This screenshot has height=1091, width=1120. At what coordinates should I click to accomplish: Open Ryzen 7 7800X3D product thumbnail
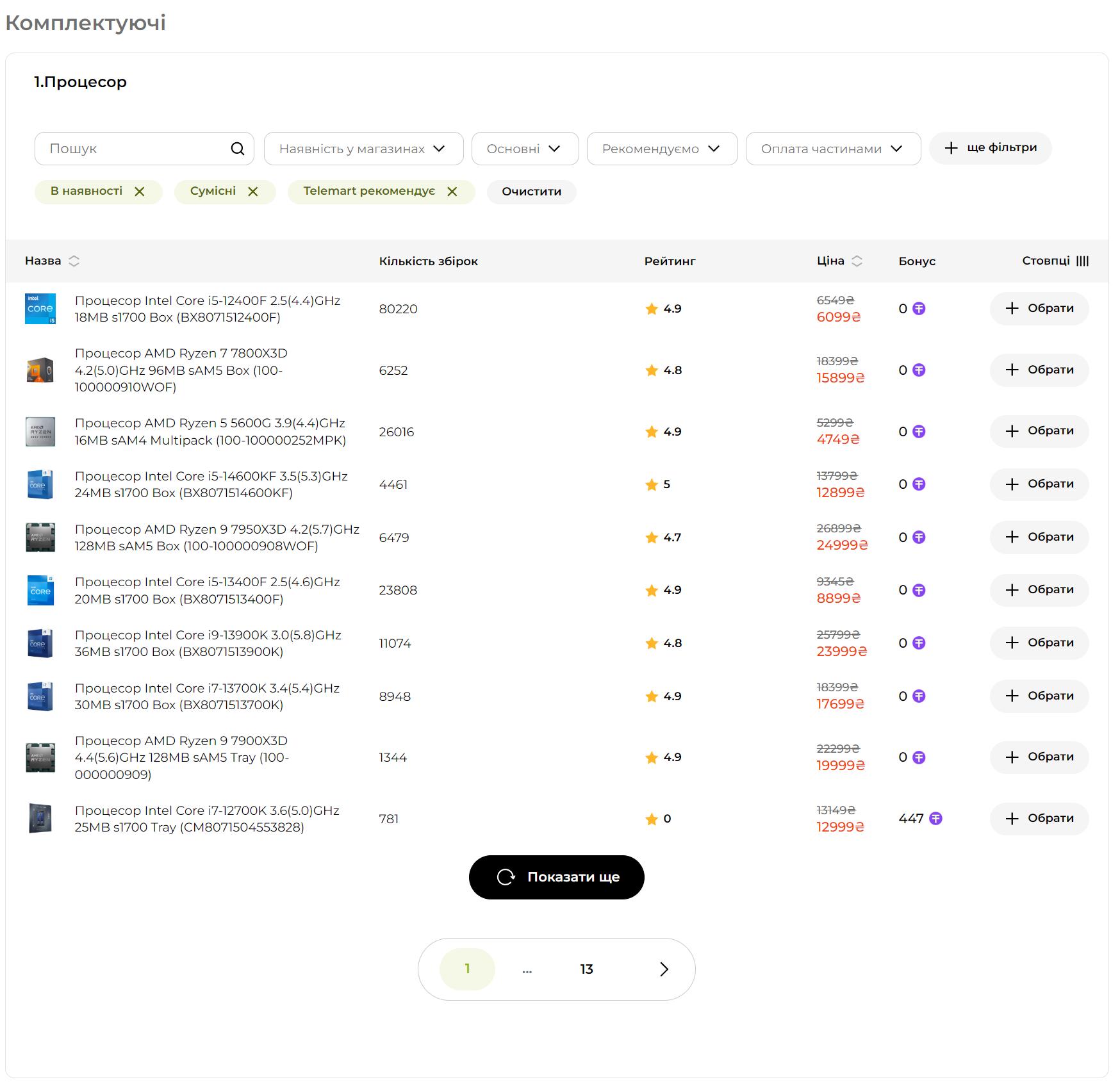tap(40, 370)
